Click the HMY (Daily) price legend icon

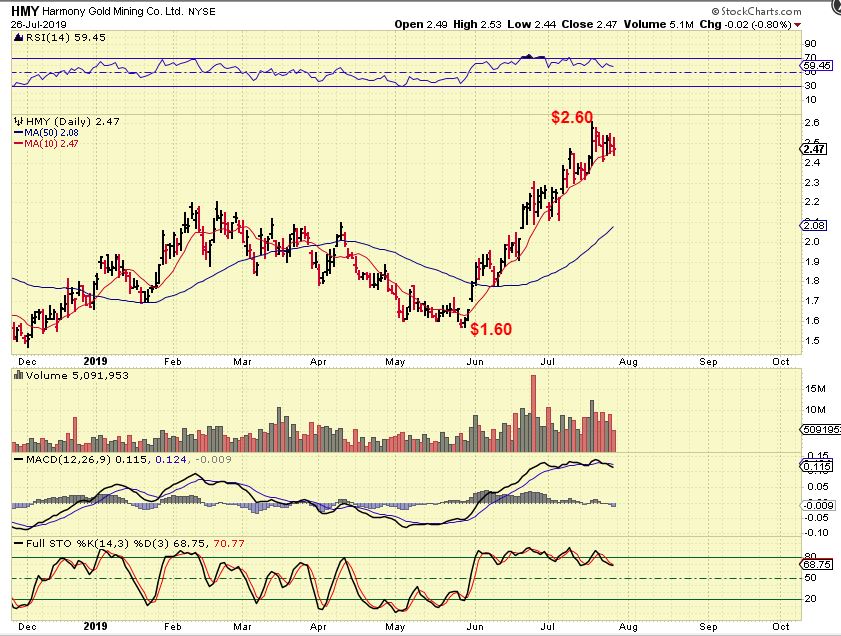pyautogui.click(x=19, y=121)
